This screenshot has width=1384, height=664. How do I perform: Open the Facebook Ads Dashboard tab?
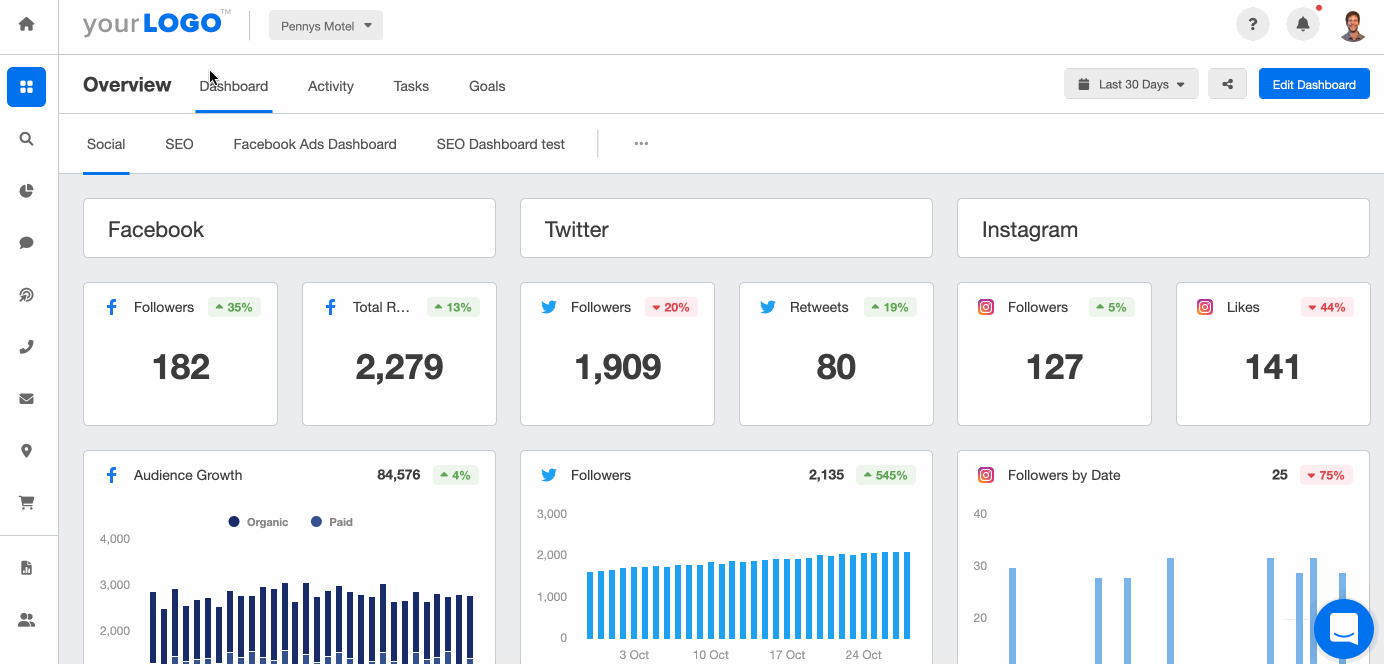pyautogui.click(x=315, y=144)
